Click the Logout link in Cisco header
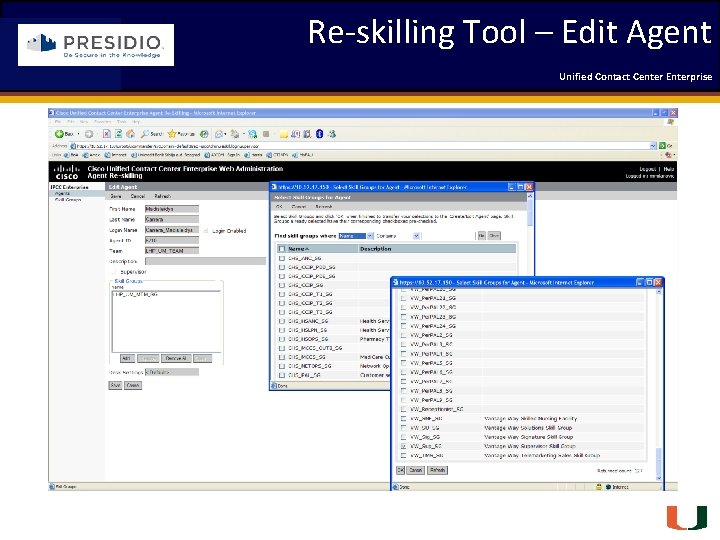Image resolution: width=720 pixels, height=540 pixels. point(647,169)
